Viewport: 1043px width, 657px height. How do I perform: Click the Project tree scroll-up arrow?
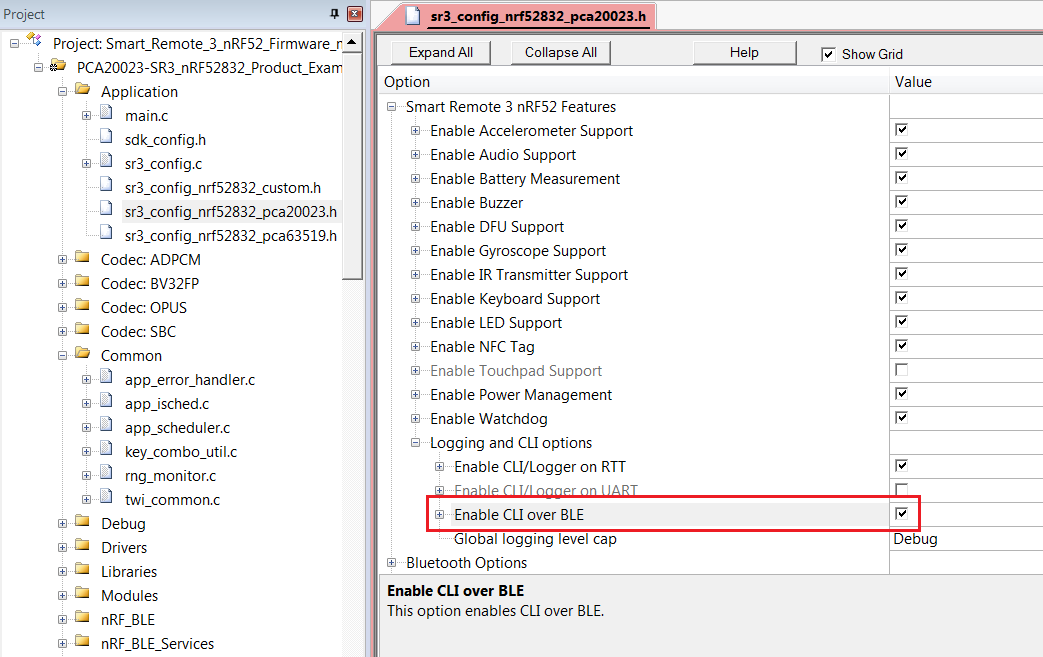click(352, 43)
